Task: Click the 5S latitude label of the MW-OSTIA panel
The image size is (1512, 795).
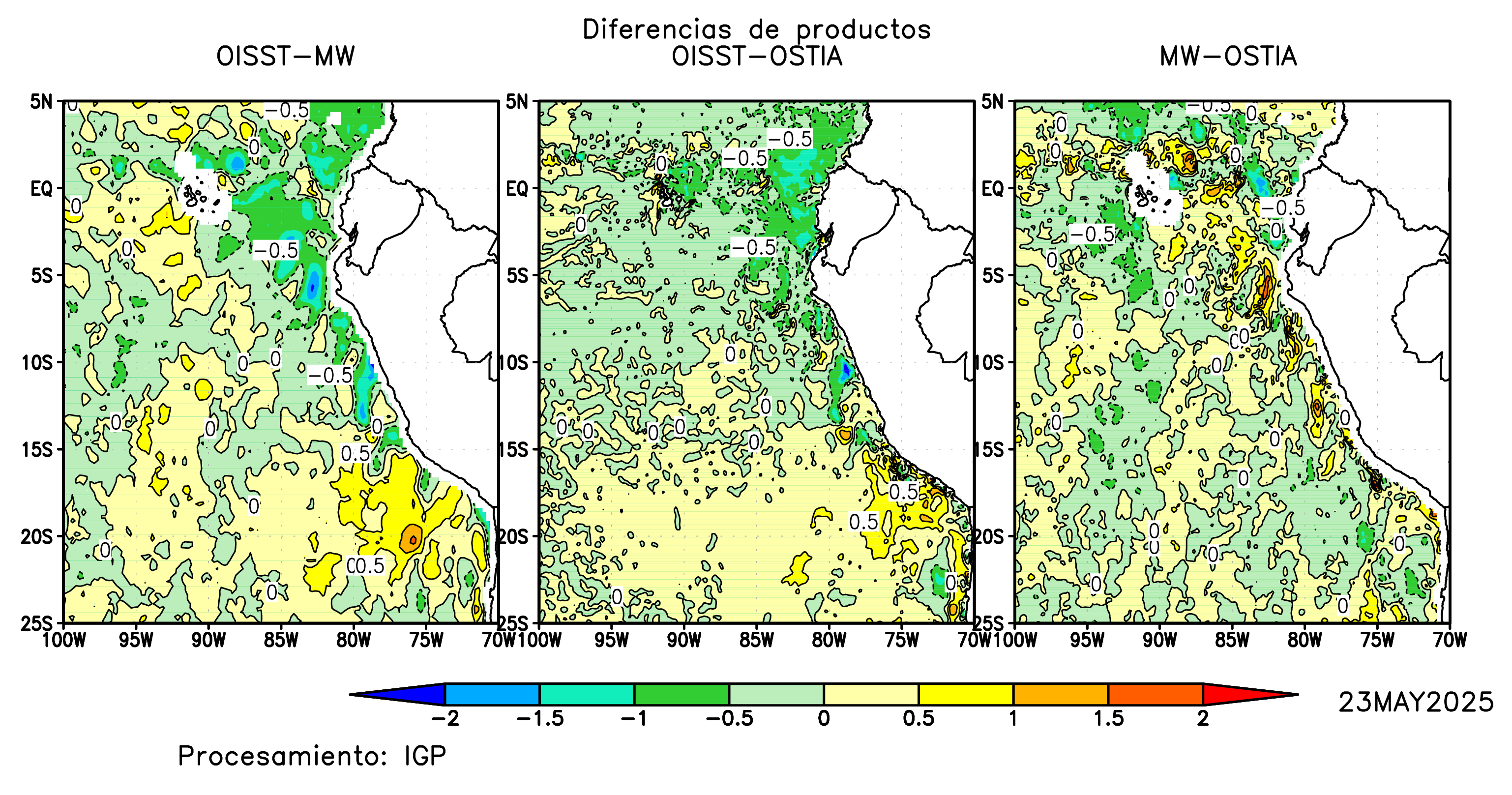Action: pos(993,276)
